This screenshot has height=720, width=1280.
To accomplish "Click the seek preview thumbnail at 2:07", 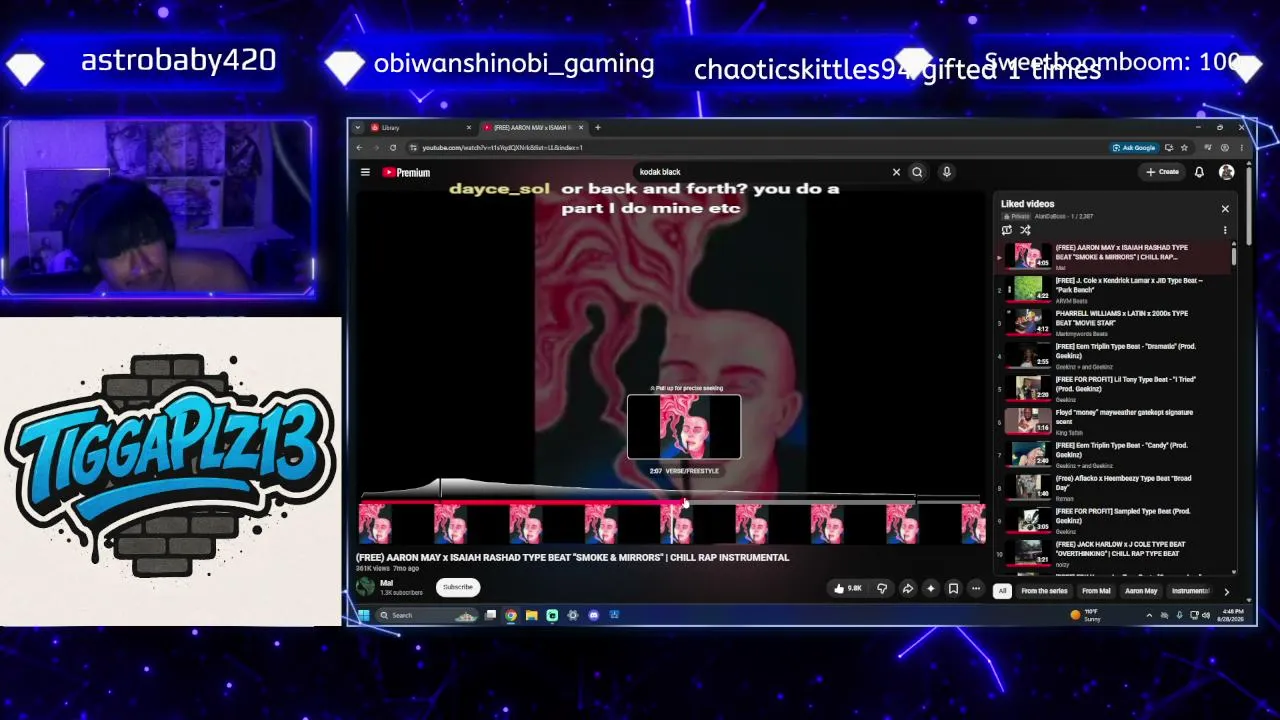I will pos(684,427).
